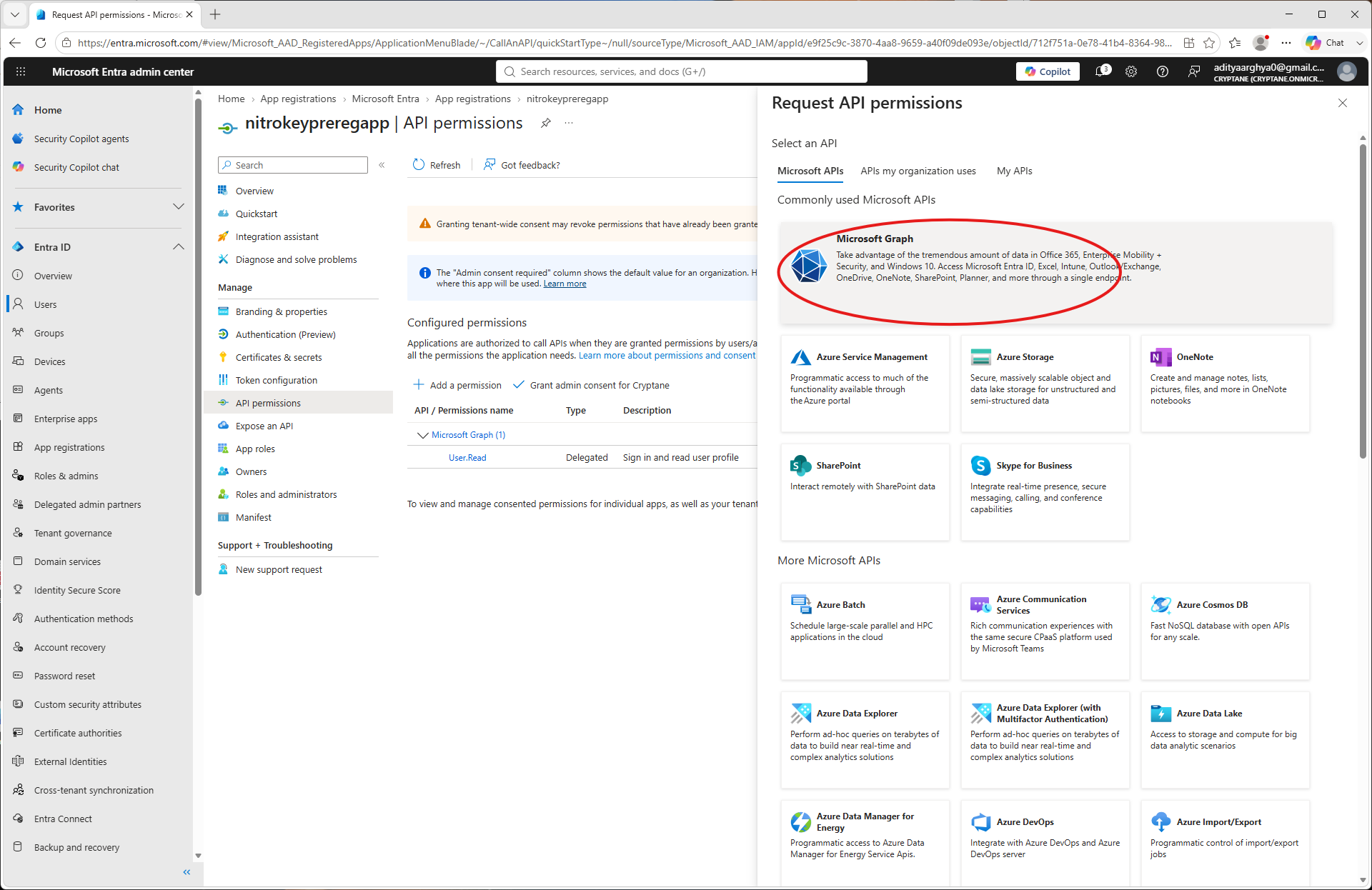Click the feedback icon in the header
The height and width of the screenshot is (890, 1372).
pos(1194,71)
